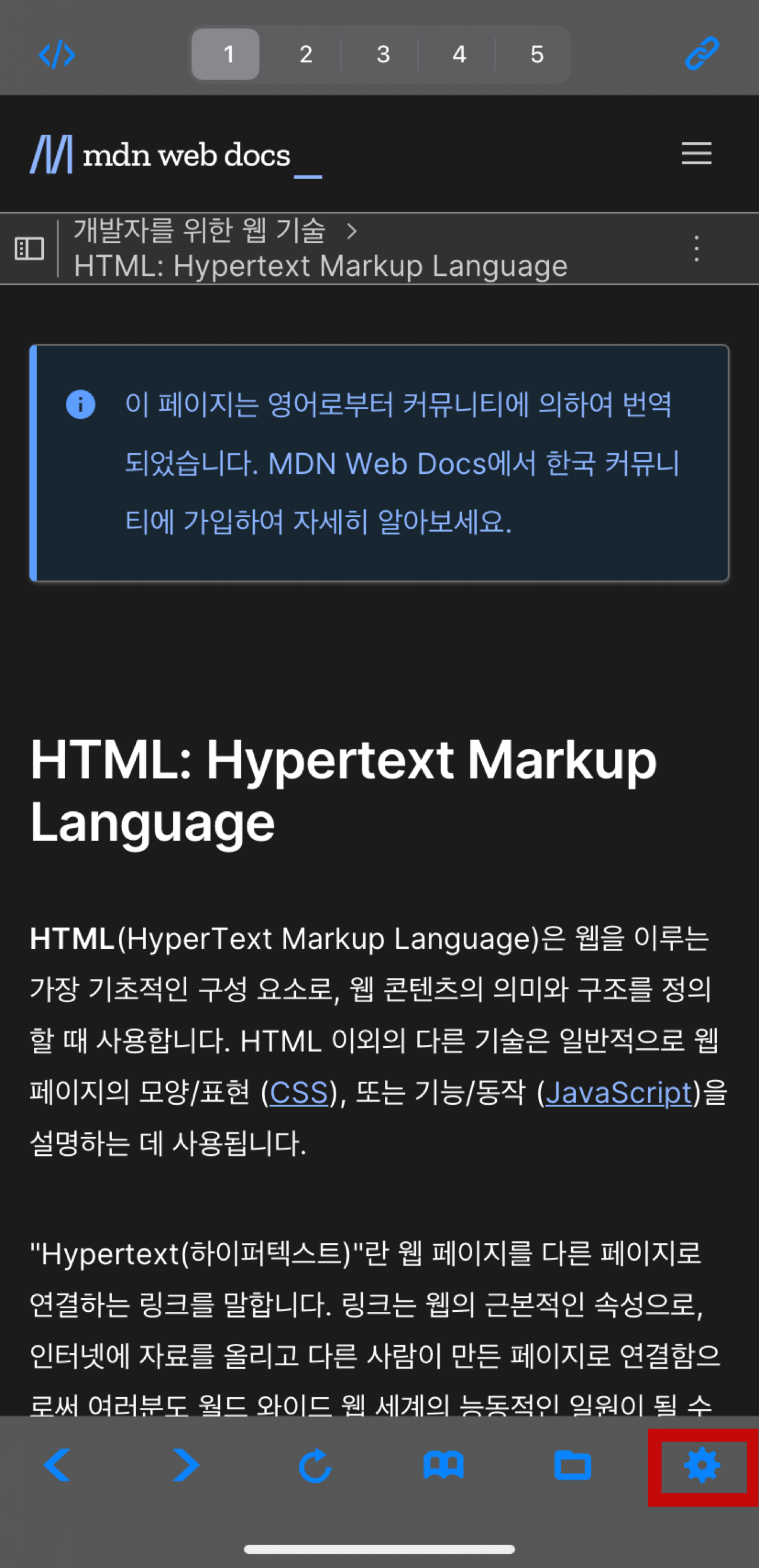The image size is (759, 1568).
Task: Open the CSS link
Action: coord(299,1092)
